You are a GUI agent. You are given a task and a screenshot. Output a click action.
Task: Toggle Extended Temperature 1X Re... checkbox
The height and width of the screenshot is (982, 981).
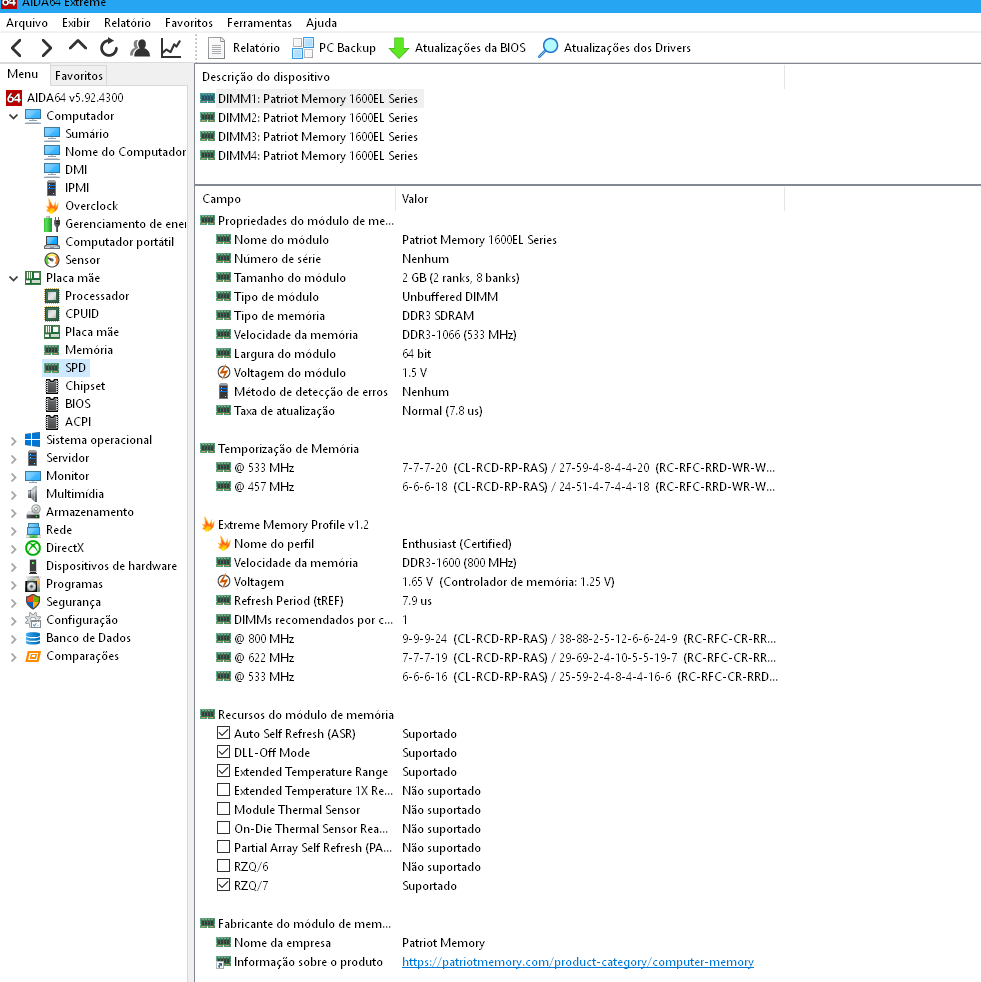click(223, 790)
